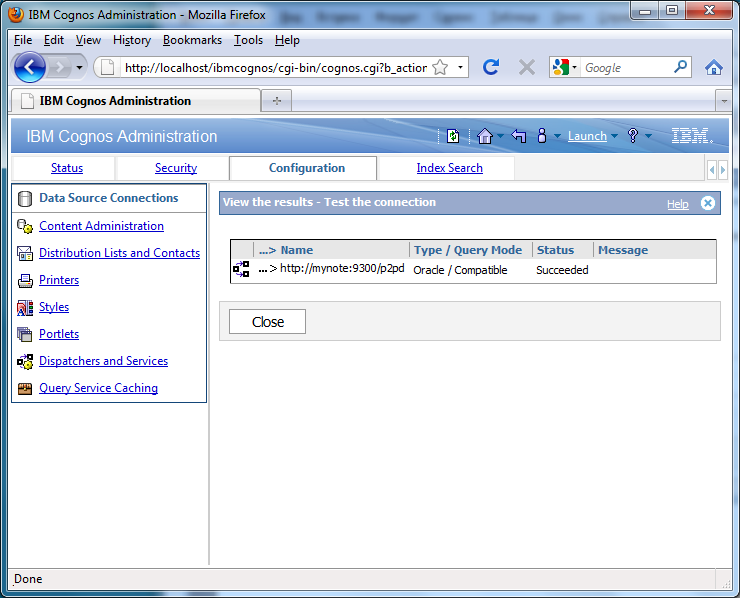Image resolution: width=740 pixels, height=598 pixels.
Task: Open the View menu
Action: click(88, 40)
